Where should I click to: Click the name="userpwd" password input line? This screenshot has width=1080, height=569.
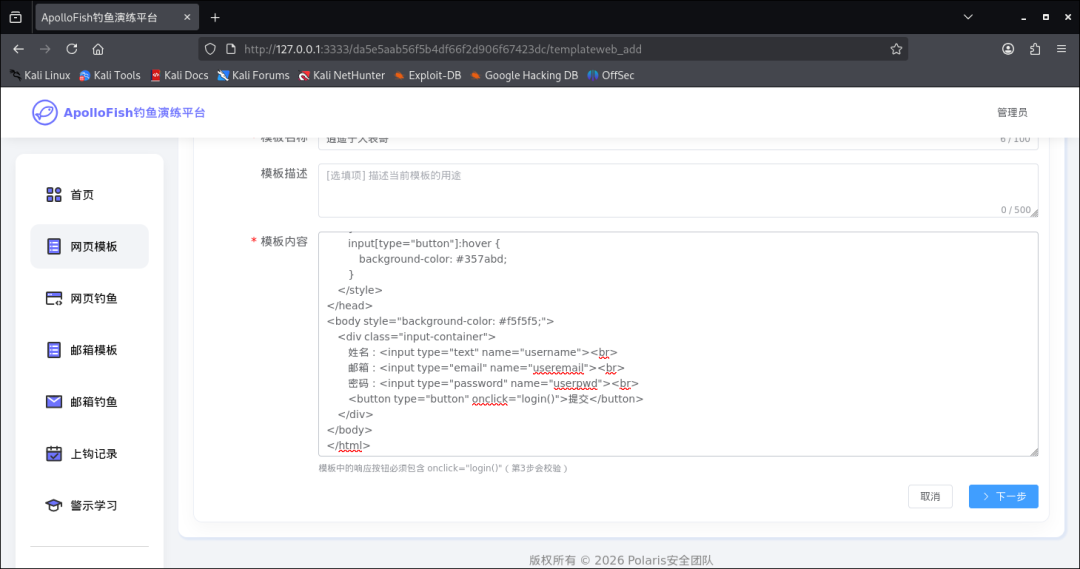tap(493, 383)
